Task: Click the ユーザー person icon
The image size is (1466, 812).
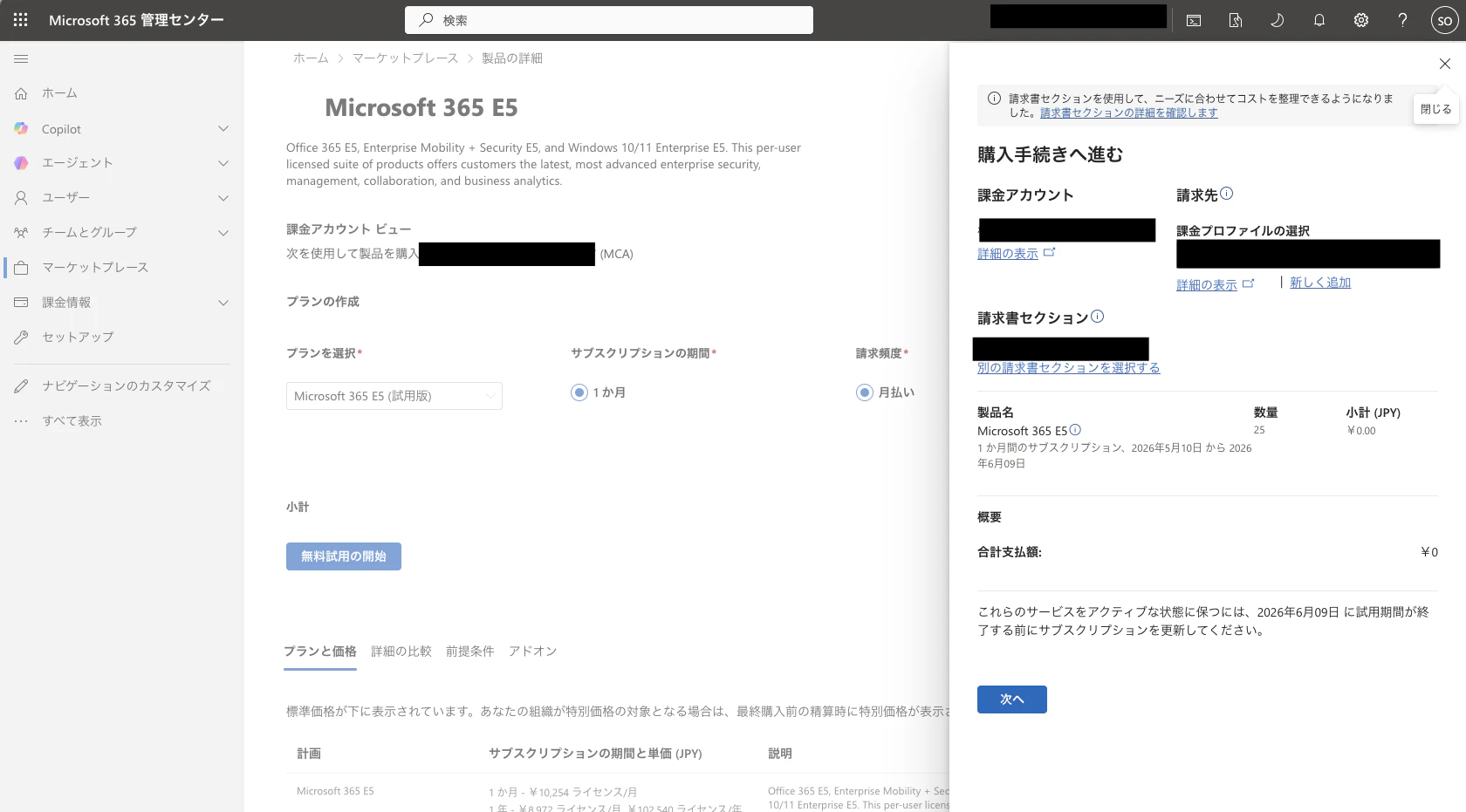Action: (21, 198)
